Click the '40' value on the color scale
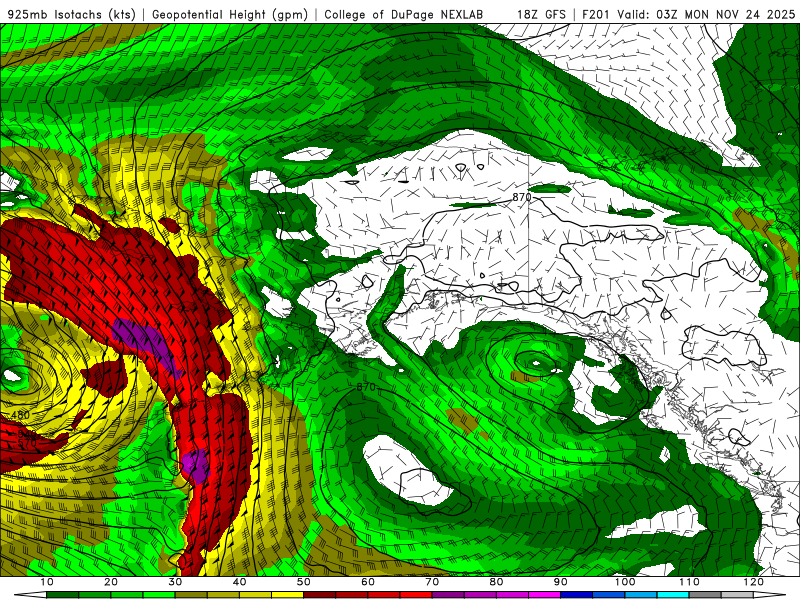 [x=239, y=582]
